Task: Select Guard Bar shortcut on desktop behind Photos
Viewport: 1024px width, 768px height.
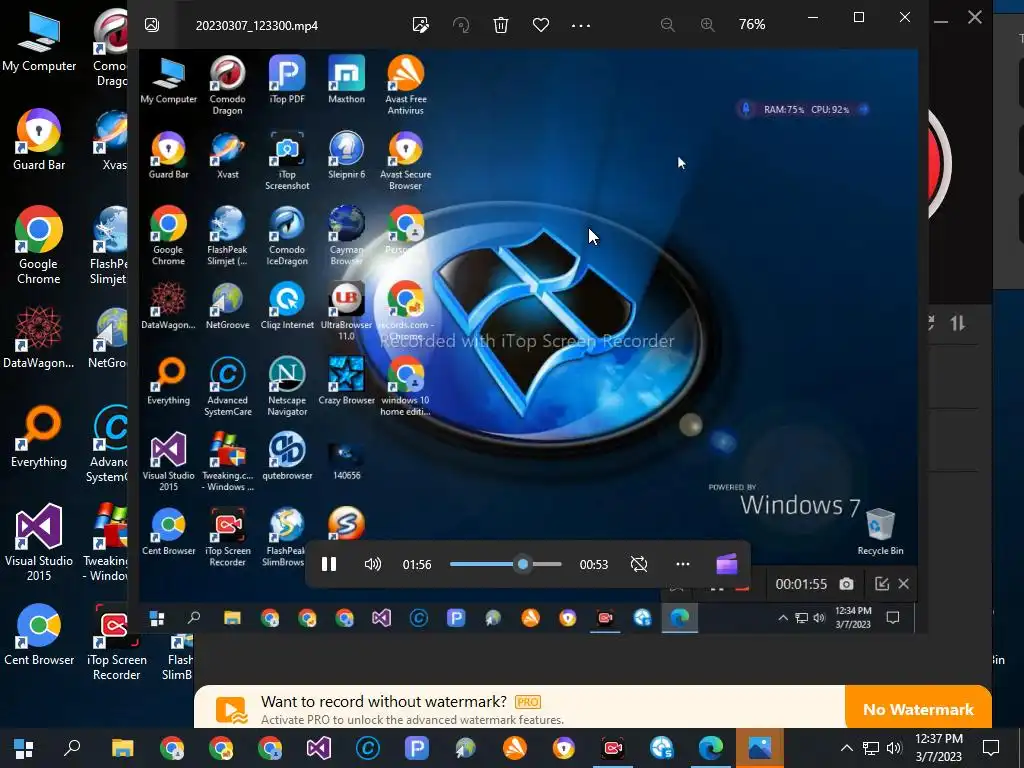Action: click(x=39, y=139)
